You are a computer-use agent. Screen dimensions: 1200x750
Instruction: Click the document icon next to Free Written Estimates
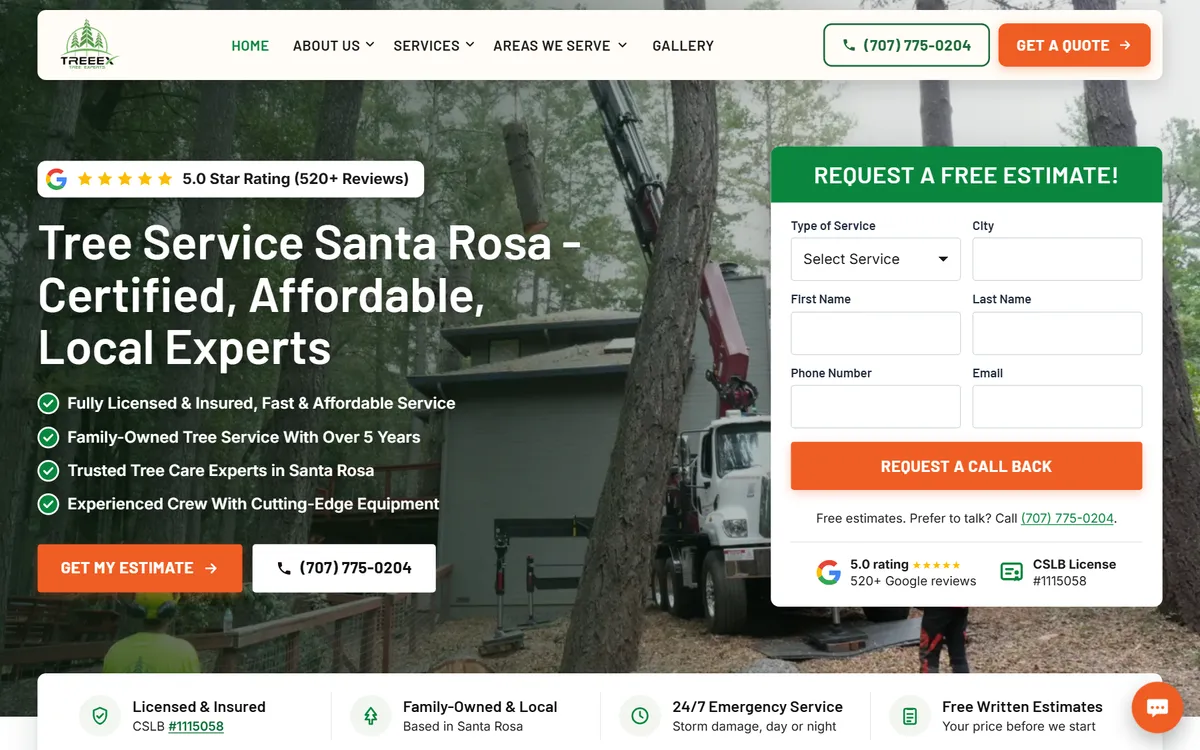click(x=910, y=716)
